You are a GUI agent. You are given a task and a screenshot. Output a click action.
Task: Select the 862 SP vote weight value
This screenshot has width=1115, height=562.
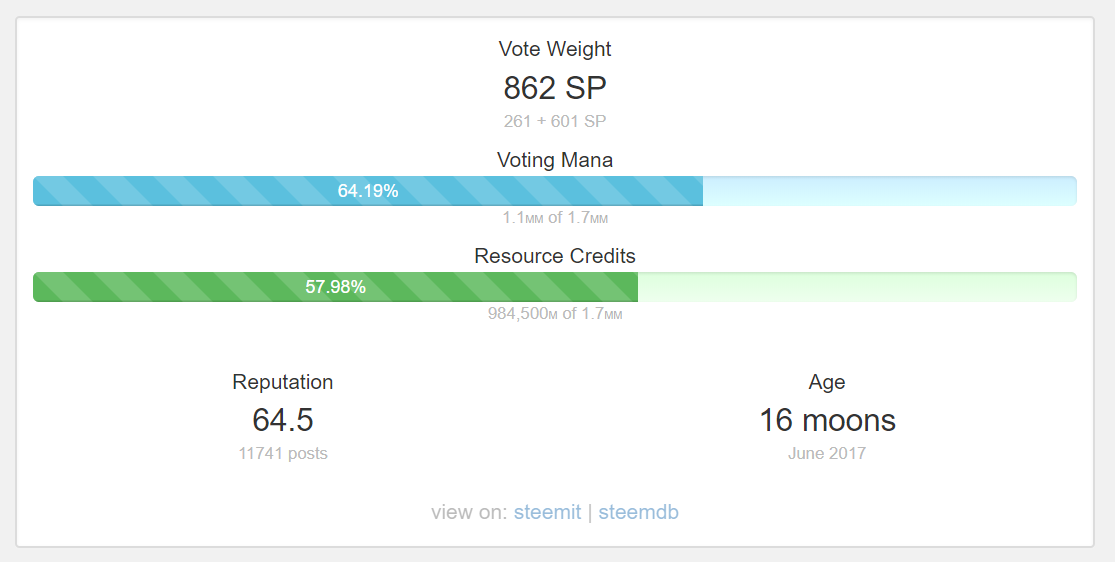point(555,88)
